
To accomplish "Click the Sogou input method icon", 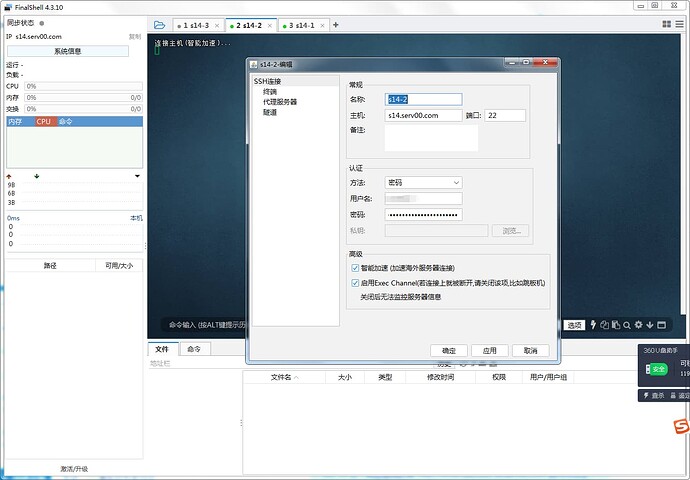I will (681, 426).
